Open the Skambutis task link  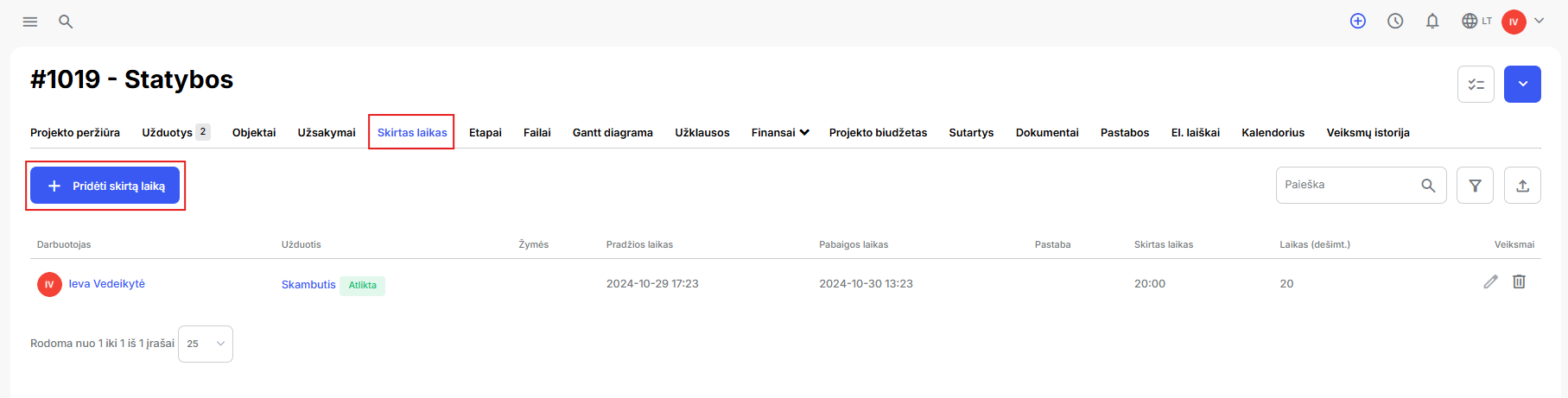(x=308, y=285)
